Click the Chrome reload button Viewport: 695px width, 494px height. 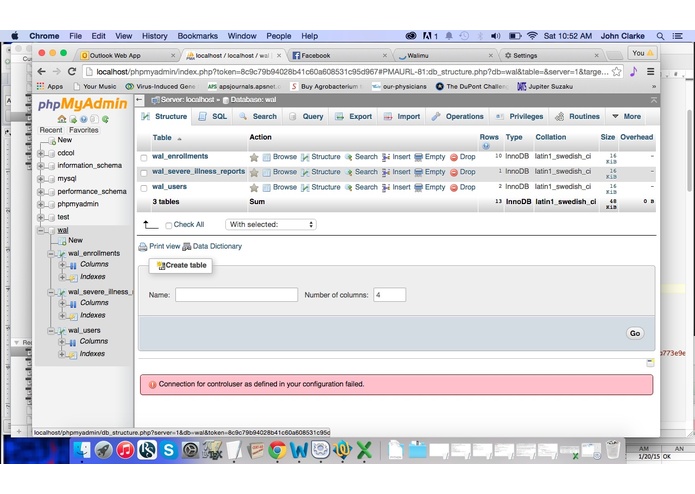click(x=72, y=71)
